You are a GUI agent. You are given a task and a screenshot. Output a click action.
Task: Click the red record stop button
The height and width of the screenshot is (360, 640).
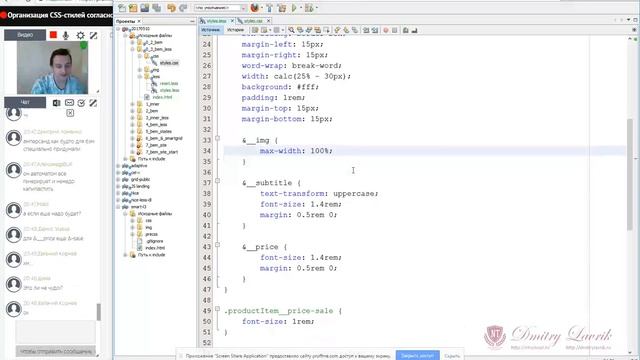pos(53,35)
